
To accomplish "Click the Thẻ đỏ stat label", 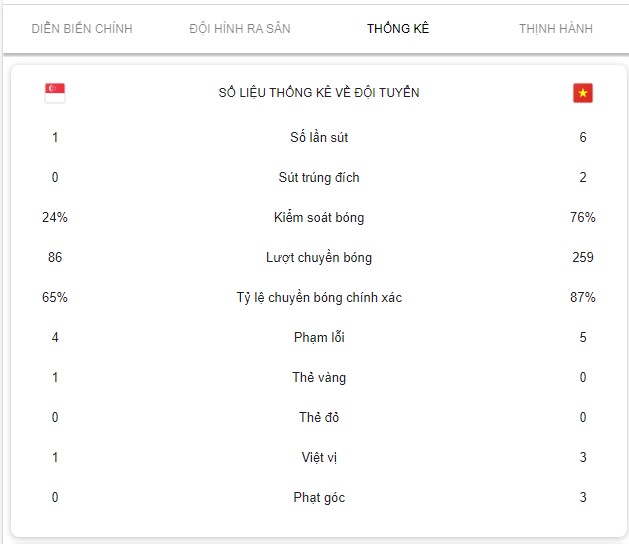I will [319, 417].
